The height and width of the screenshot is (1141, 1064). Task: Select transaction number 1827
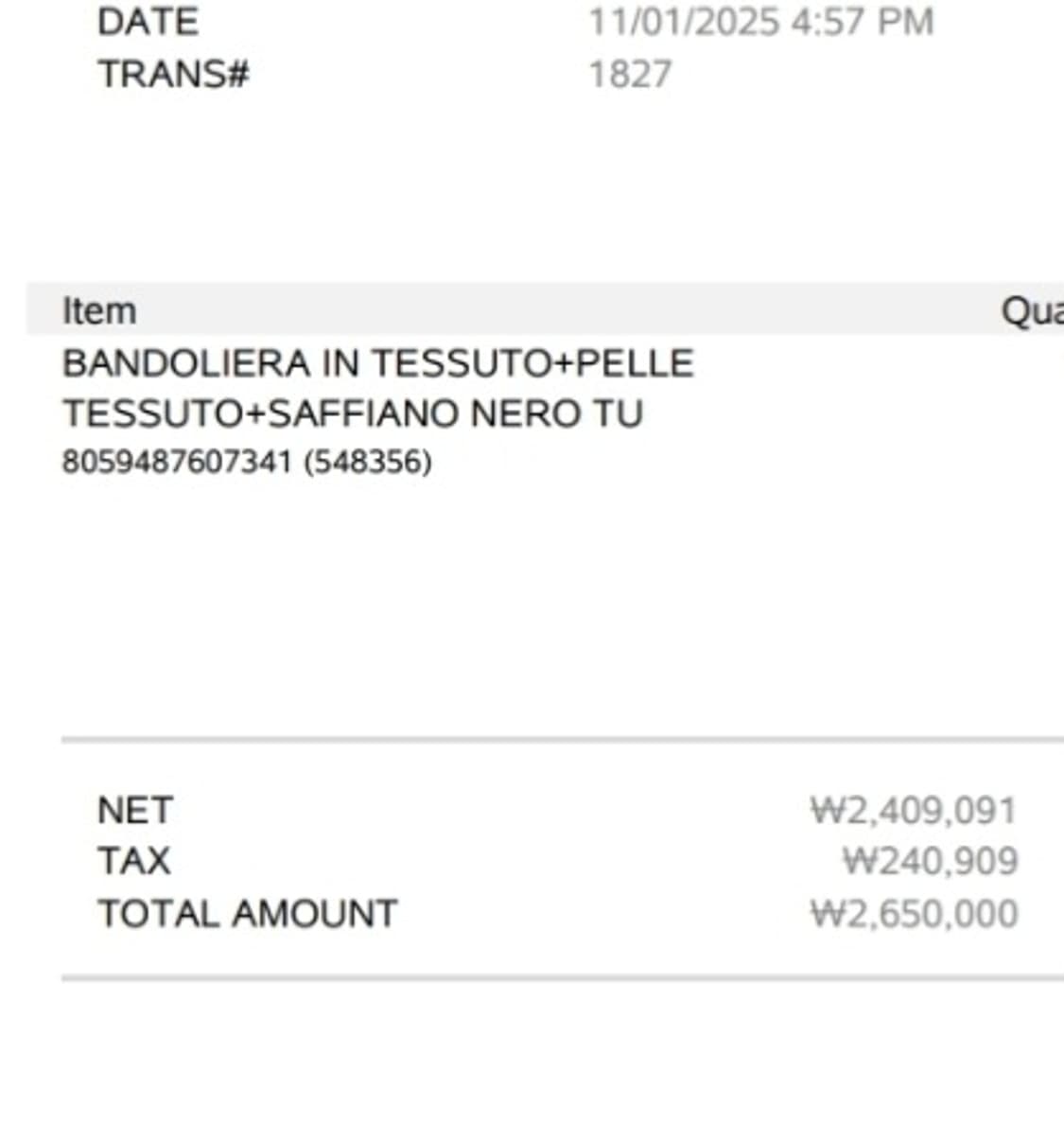(630, 74)
